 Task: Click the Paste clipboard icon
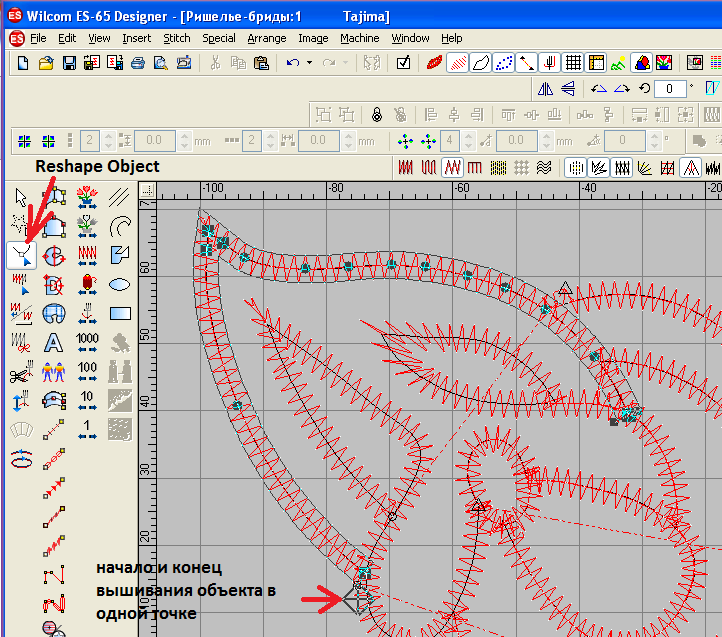tap(261, 63)
